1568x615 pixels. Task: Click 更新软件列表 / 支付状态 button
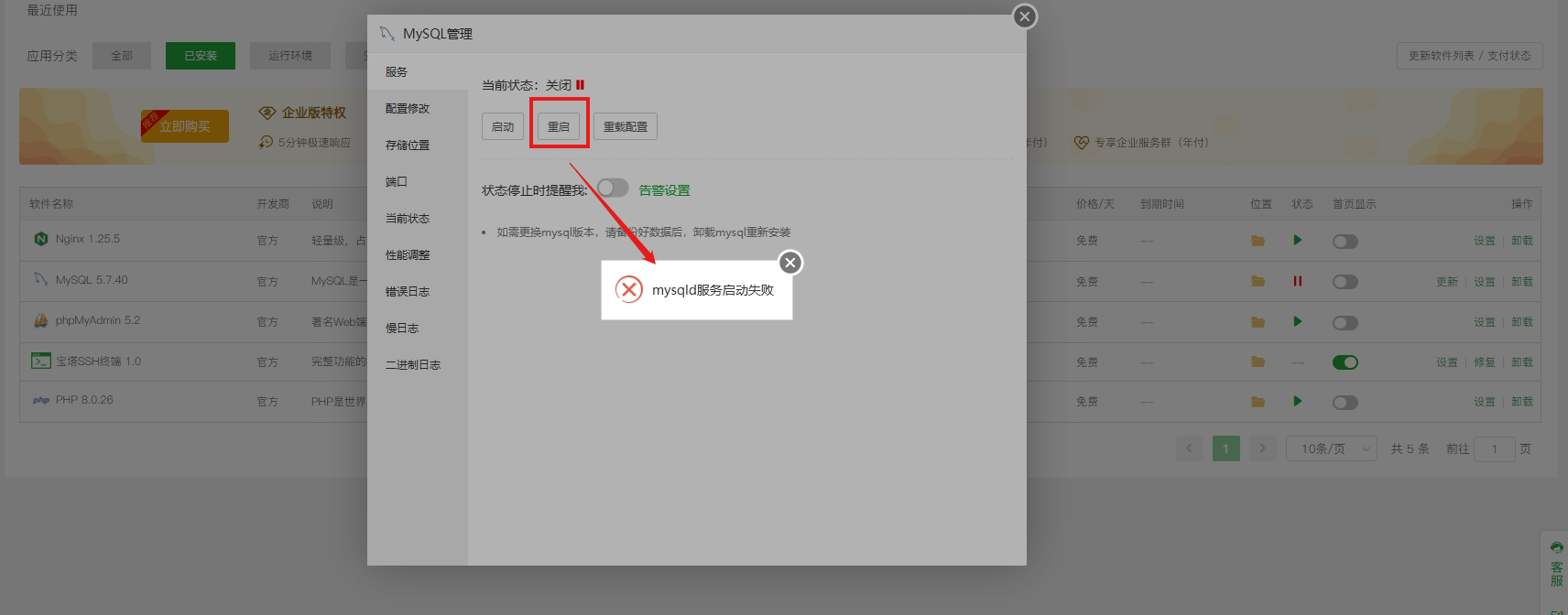[x=1469, y=56]
